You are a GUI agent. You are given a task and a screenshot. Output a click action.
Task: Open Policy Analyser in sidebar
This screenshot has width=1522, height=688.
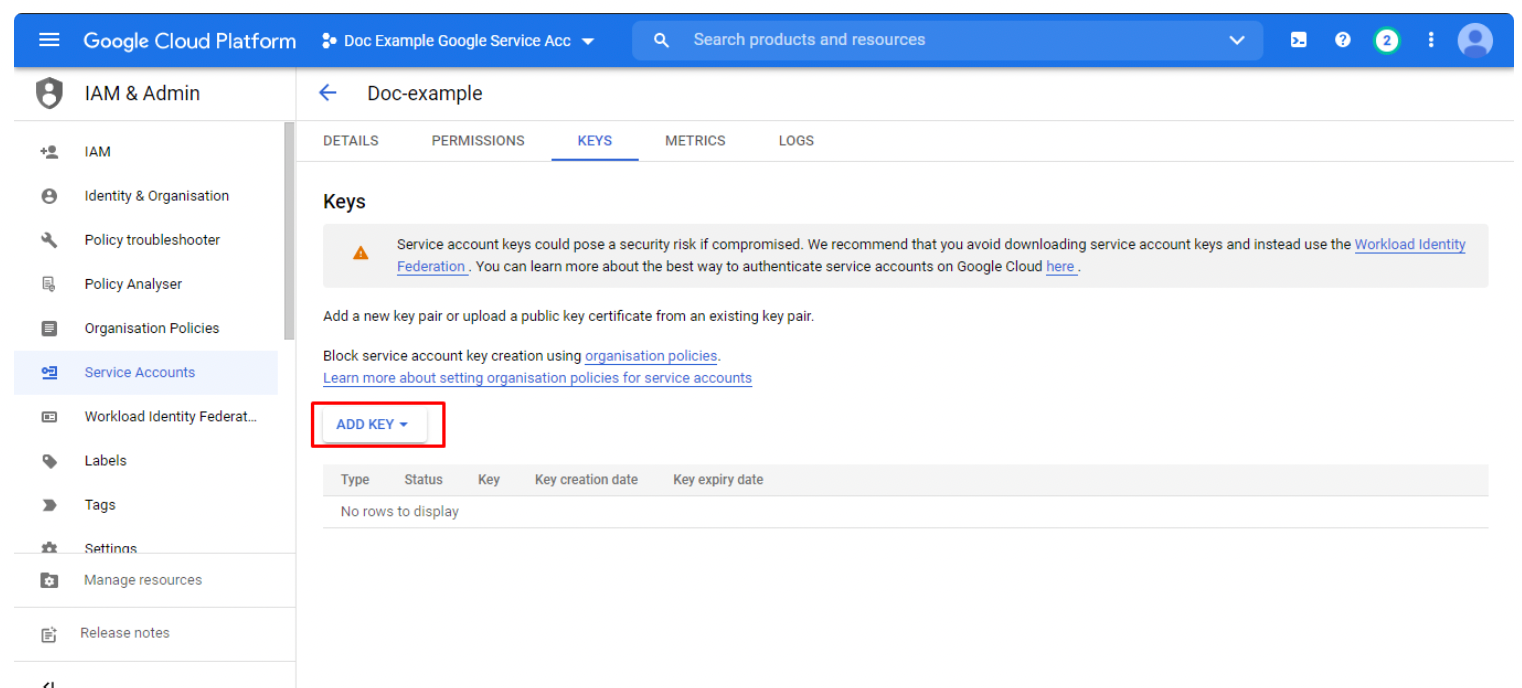146,284
